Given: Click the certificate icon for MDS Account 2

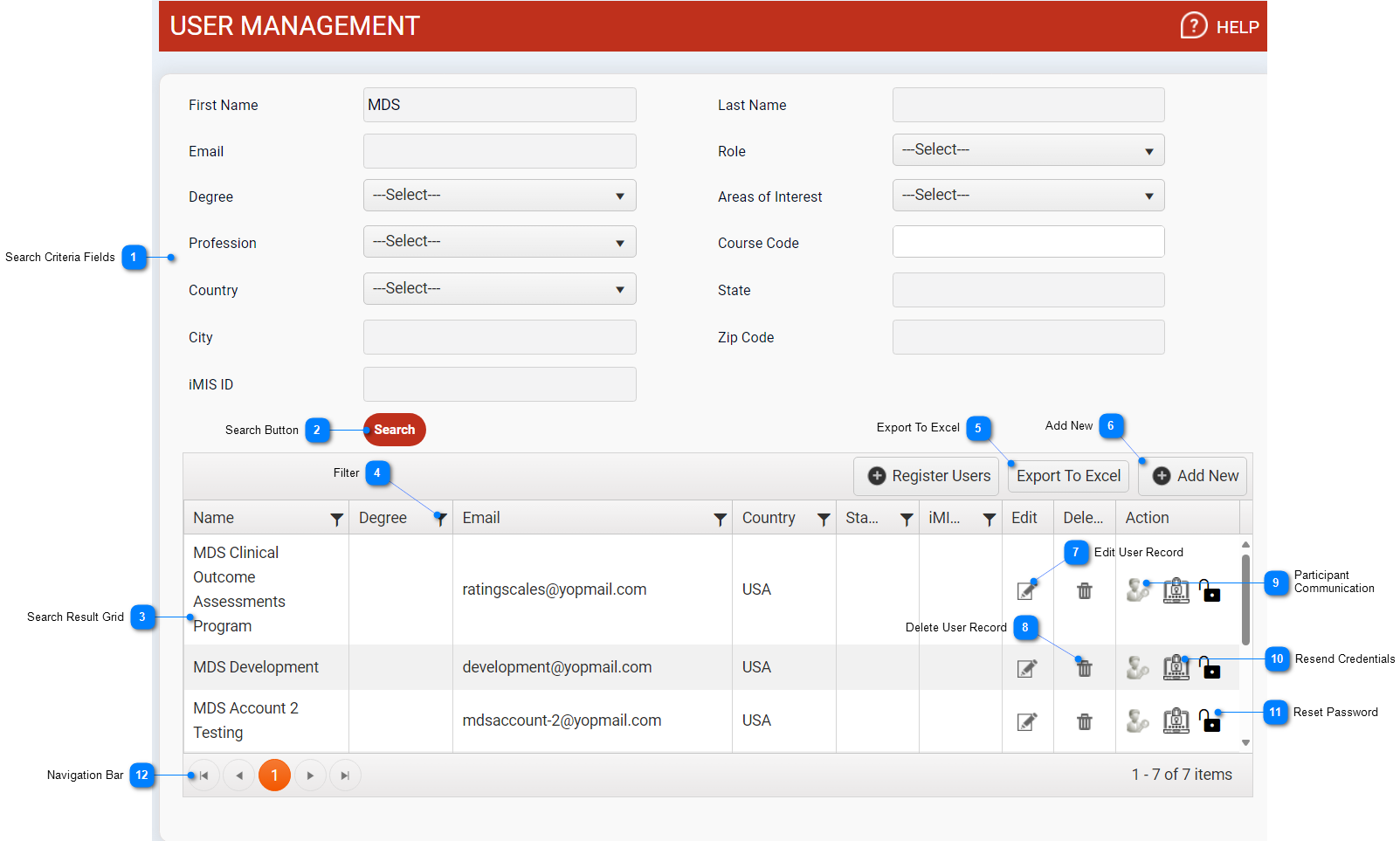Looking at the screenshot, I should [1176, 721].
